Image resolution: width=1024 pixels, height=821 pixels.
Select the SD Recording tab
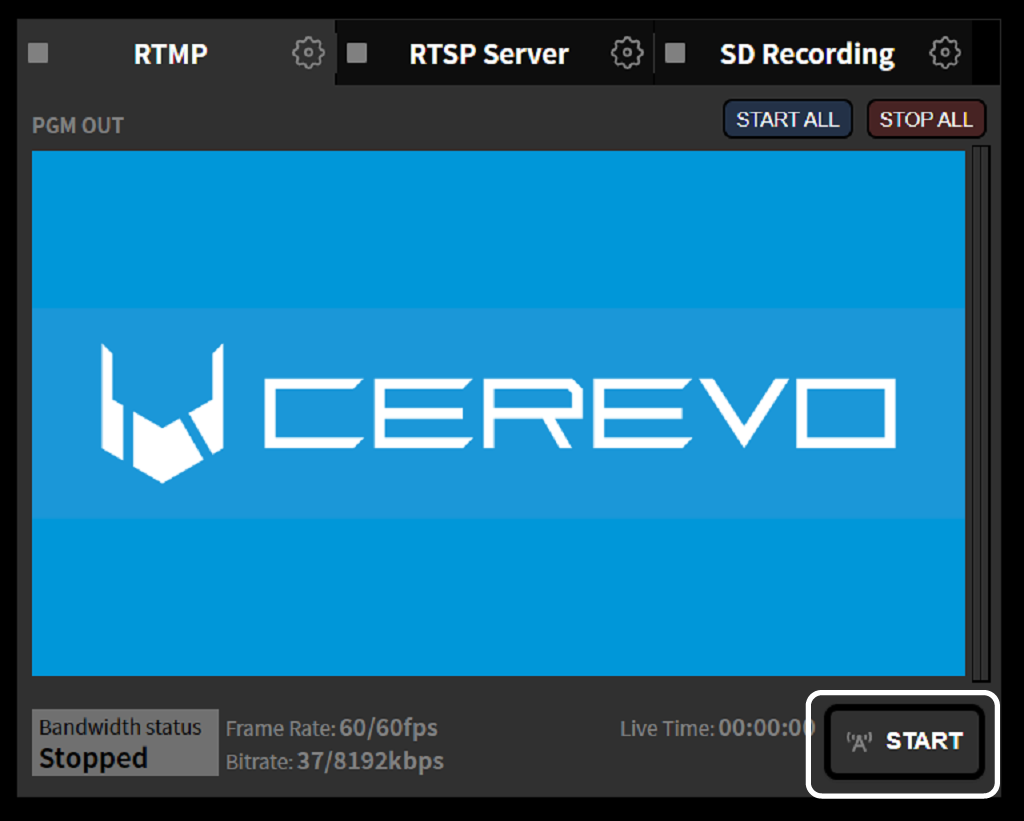(807, 54)
